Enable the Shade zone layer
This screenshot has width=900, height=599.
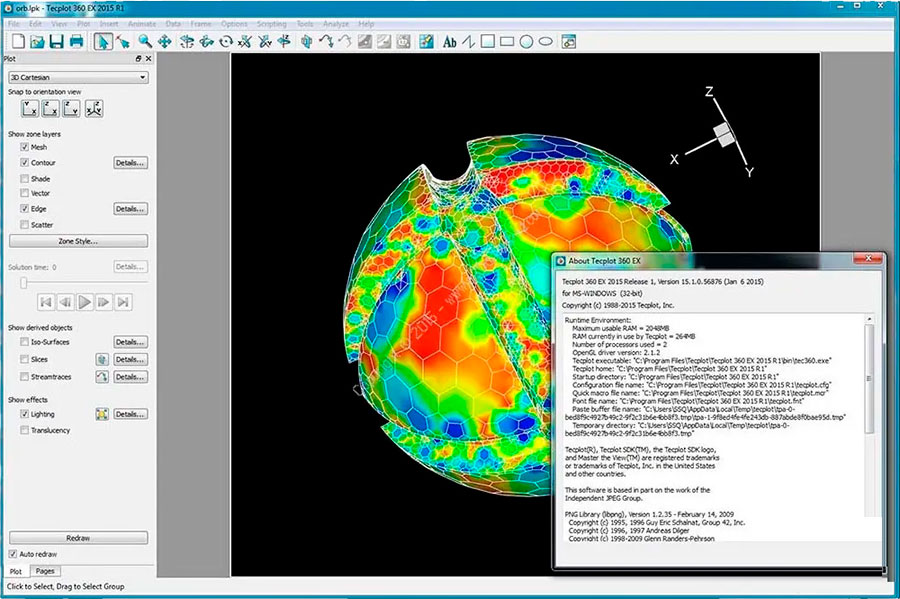pyautogui.click(x=24, y=178)
